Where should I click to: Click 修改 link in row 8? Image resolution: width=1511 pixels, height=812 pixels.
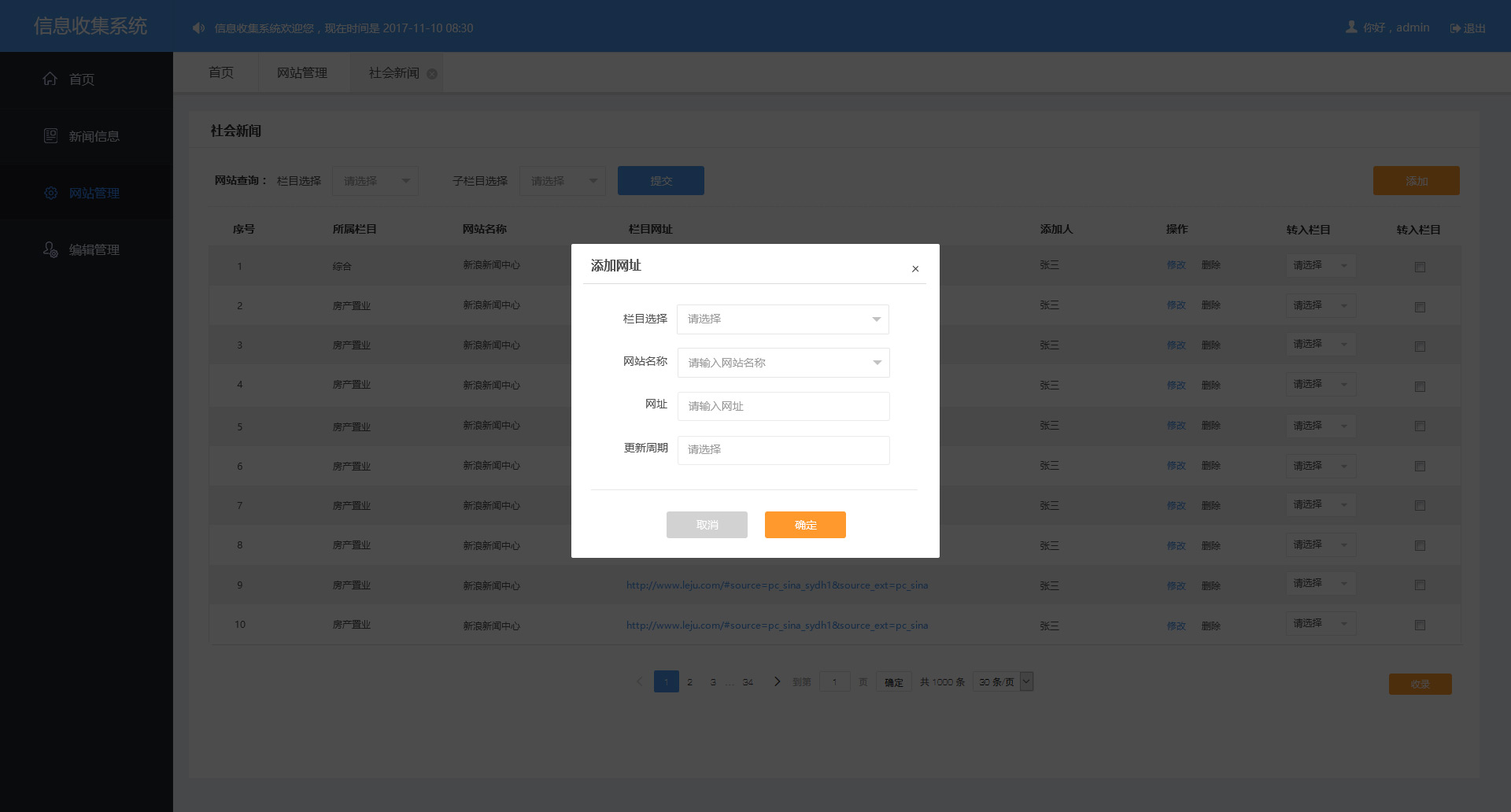(1177, 546)
